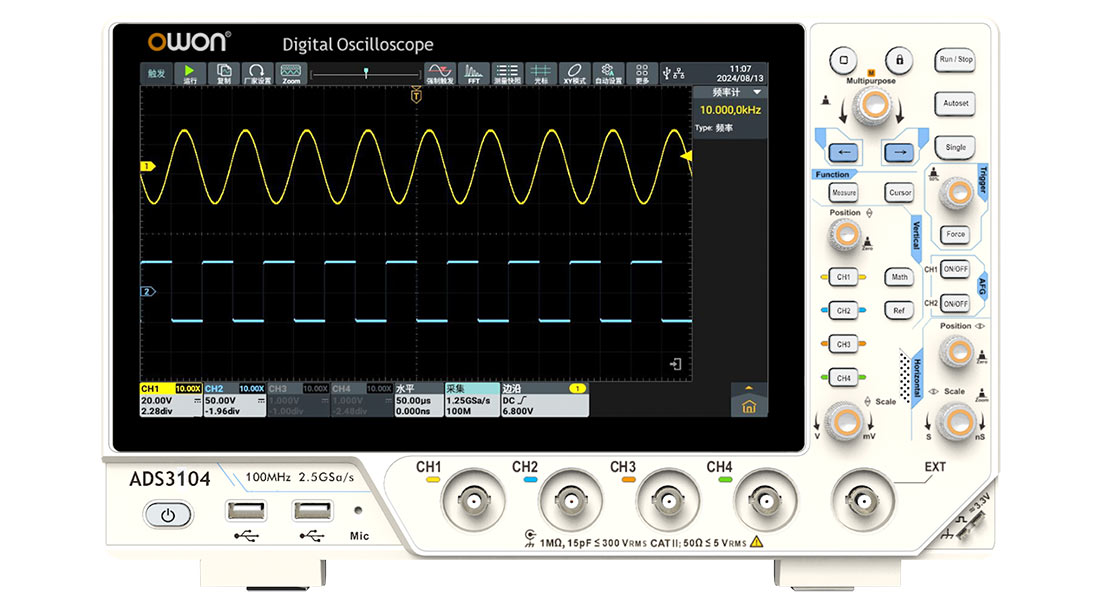Tap the cursor (光标) grid icon
1100x605 pixels.
click(x=540, y=73)
